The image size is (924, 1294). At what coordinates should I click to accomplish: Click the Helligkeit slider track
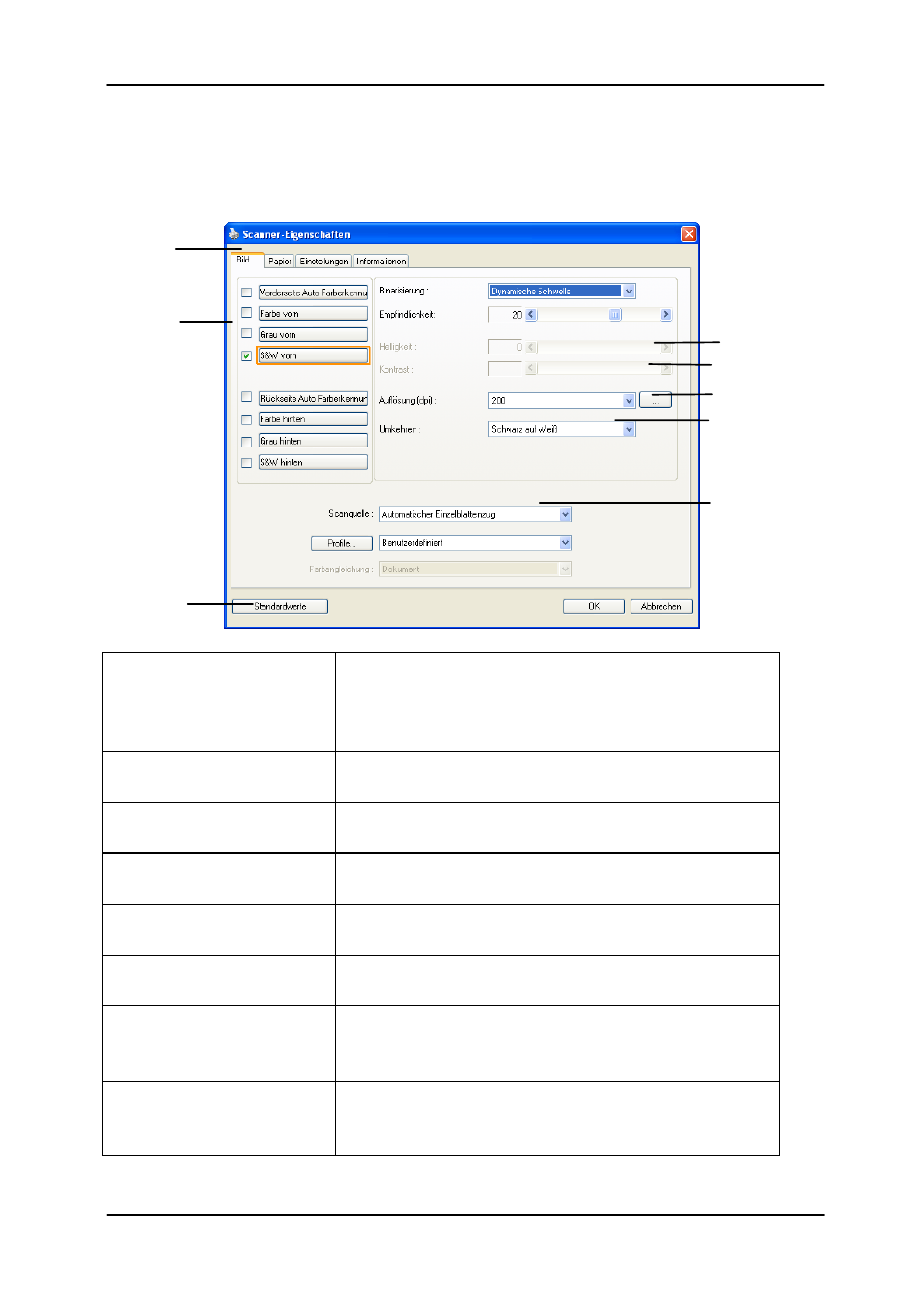pos(599,347)
